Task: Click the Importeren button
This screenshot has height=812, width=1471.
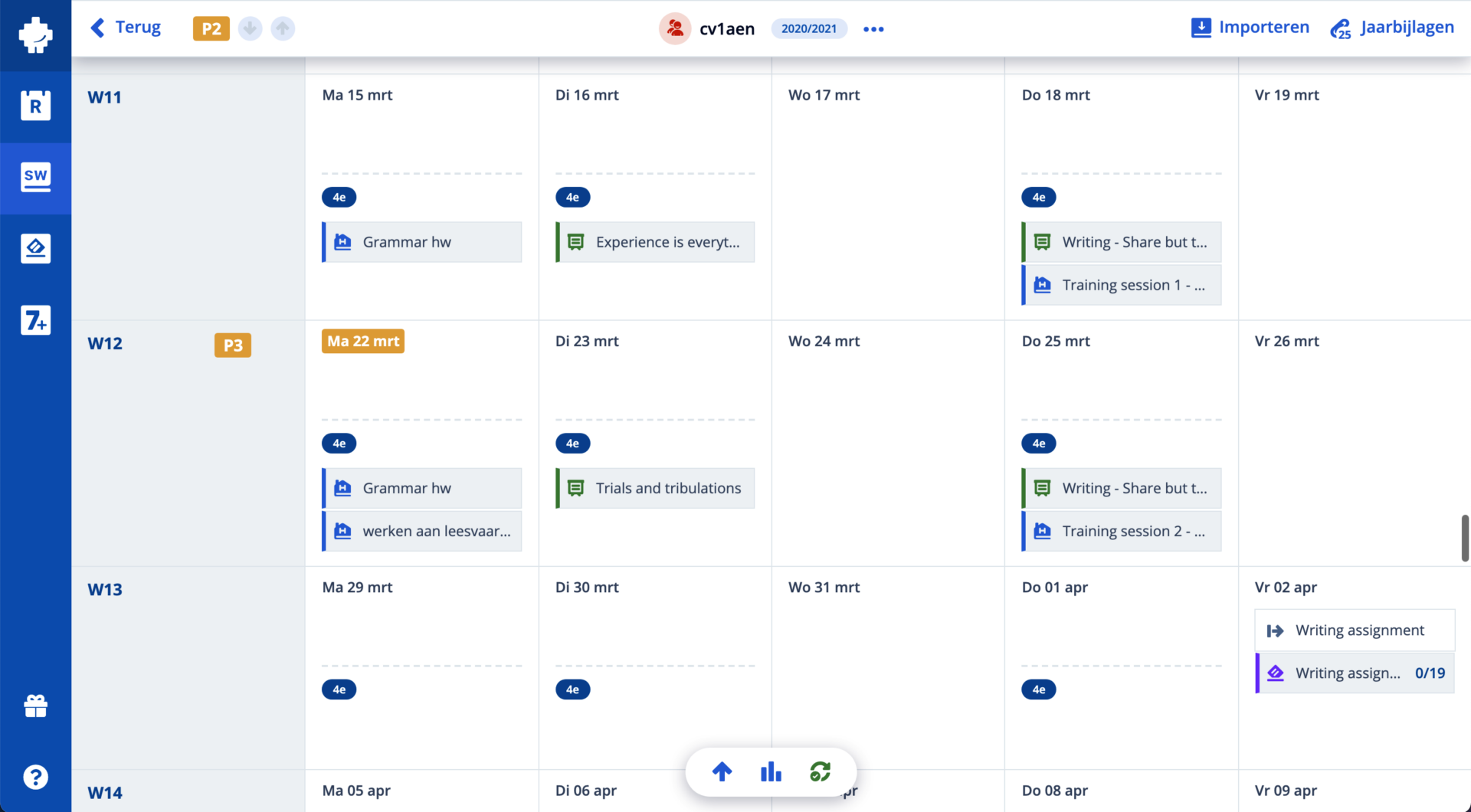Action: pyautogui.click(x=1250, y=28)
